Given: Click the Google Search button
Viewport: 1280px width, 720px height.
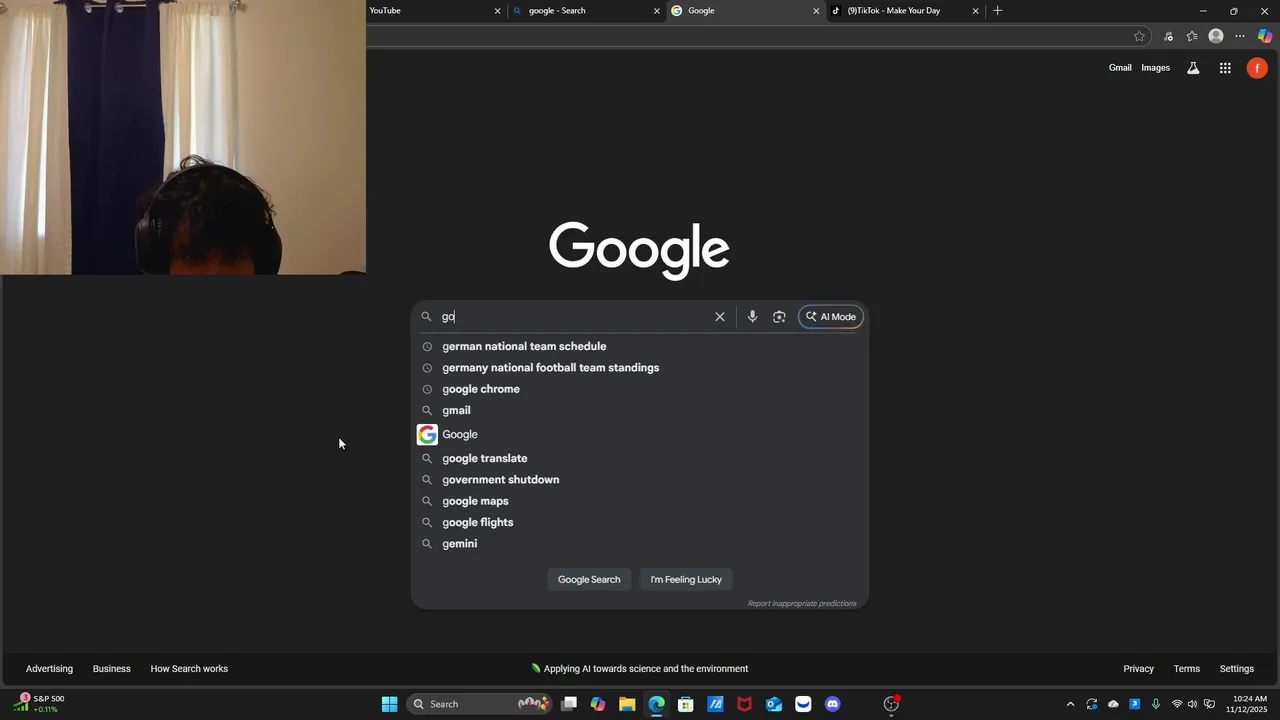Looking at the screenshot, I should [589, 580].
